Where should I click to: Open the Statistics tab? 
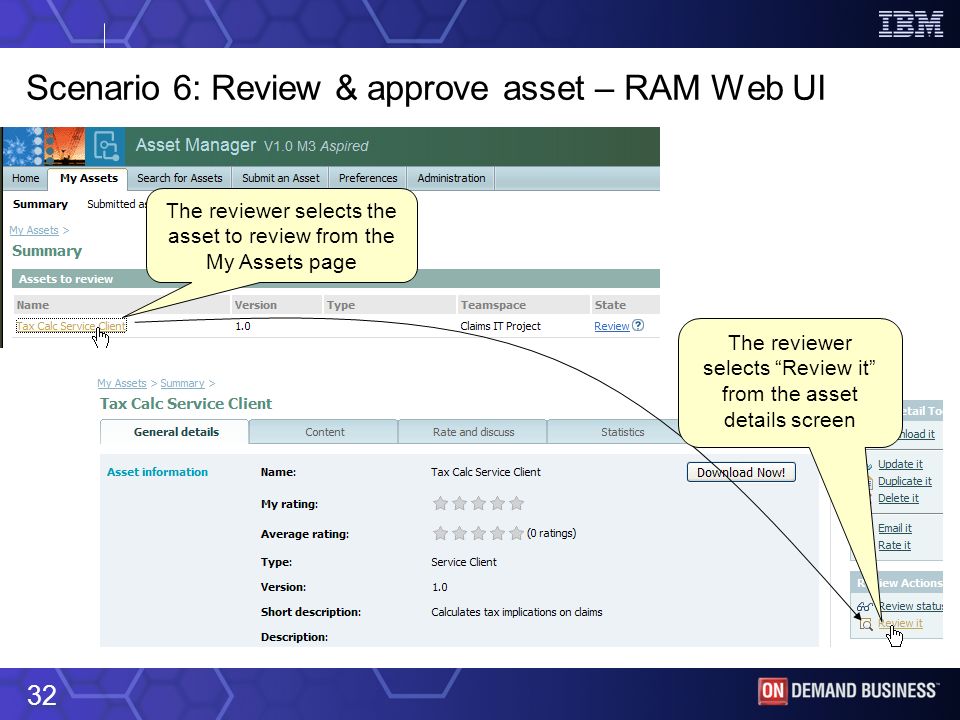(x=622, y=432)
